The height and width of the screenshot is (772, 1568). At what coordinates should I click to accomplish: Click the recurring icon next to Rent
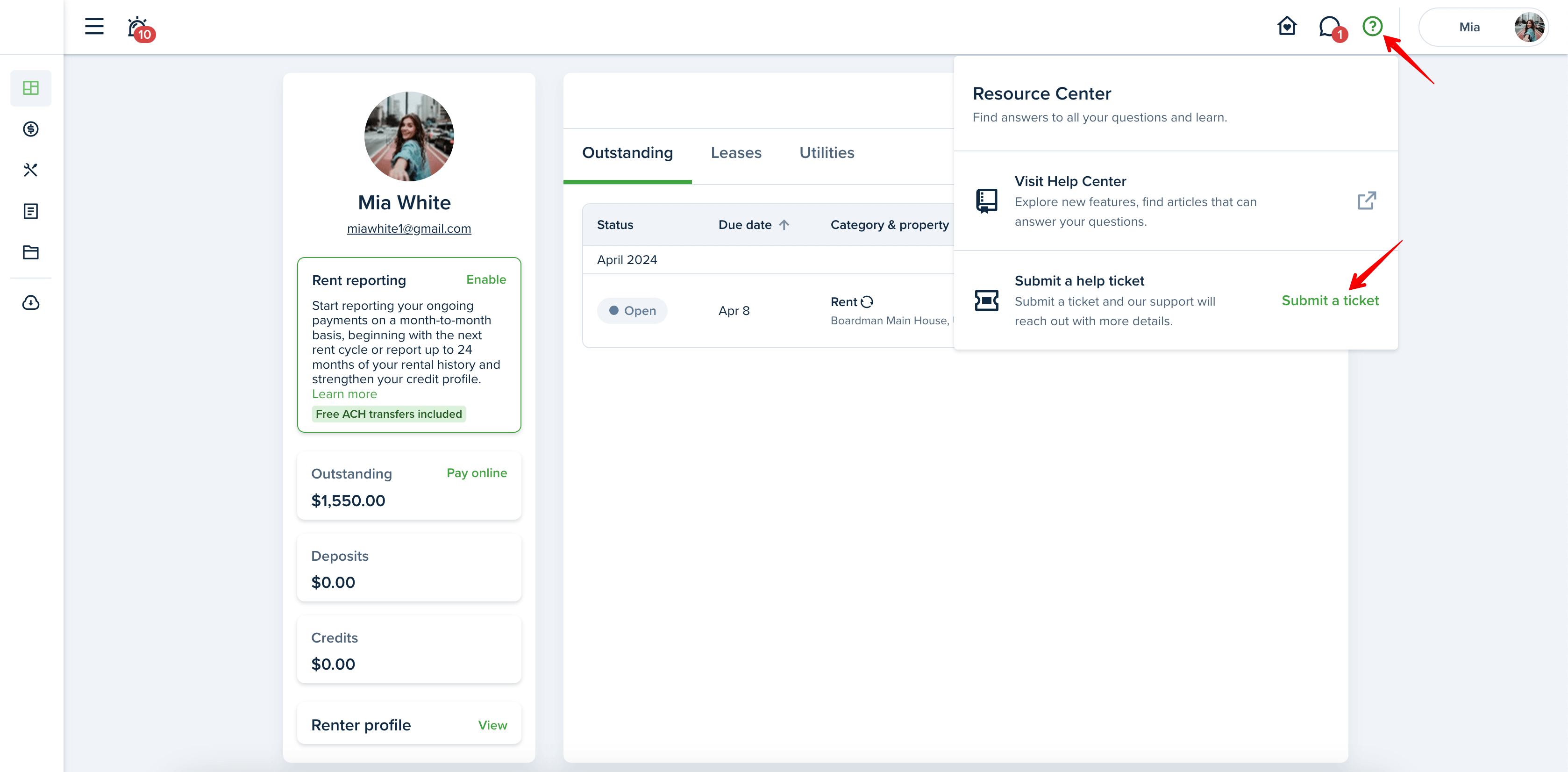pos(867,301)
